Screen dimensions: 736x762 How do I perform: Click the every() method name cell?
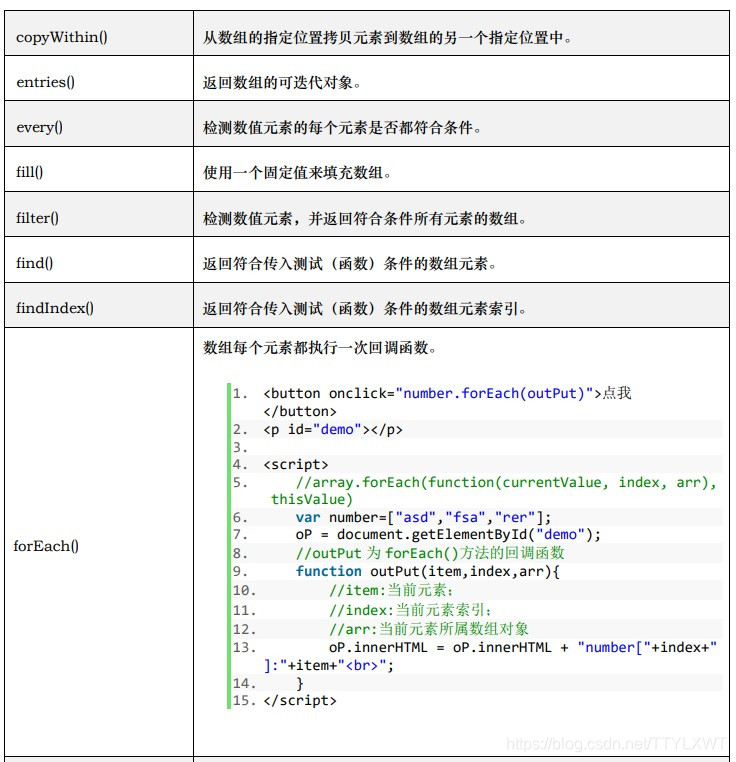(x=99, y=123)
